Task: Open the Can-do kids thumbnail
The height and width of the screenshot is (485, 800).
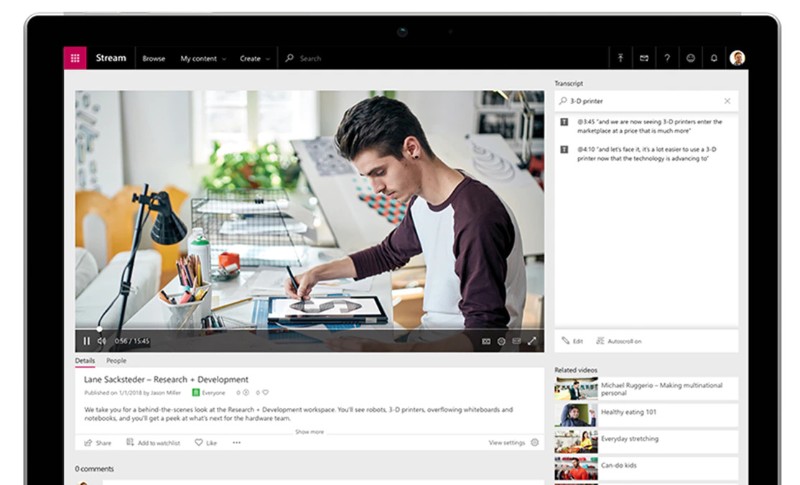Action: coord(576,468)
